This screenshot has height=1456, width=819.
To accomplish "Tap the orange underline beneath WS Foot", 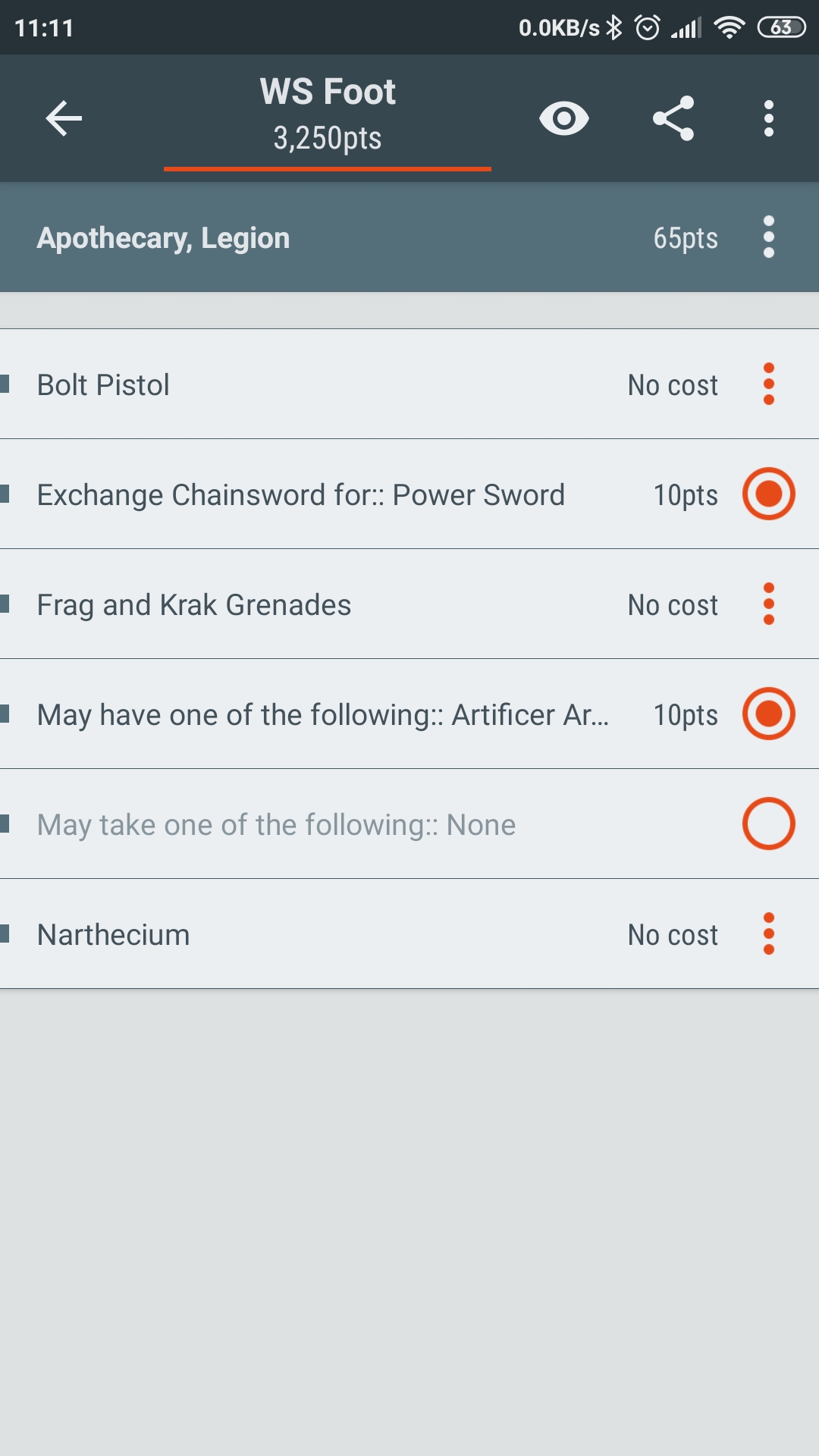I will (x=328, y=170).
